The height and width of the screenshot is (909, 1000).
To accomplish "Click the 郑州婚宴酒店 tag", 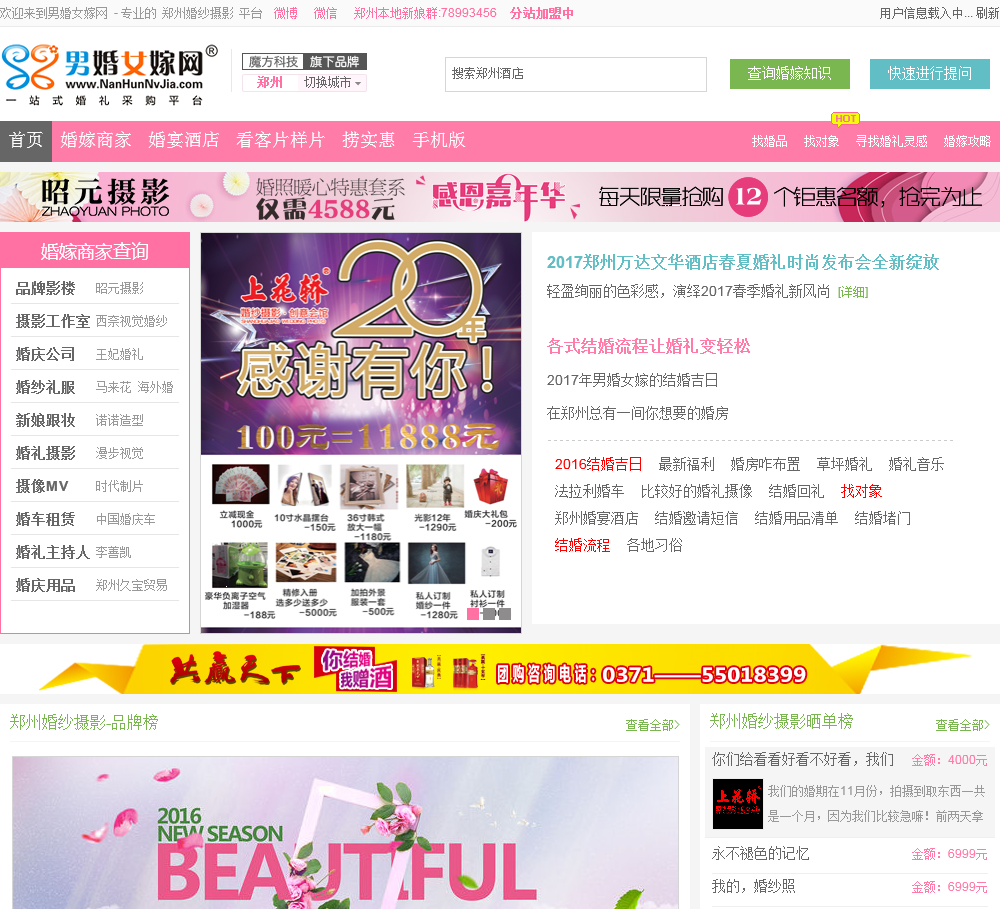I will tap(596, 519).
